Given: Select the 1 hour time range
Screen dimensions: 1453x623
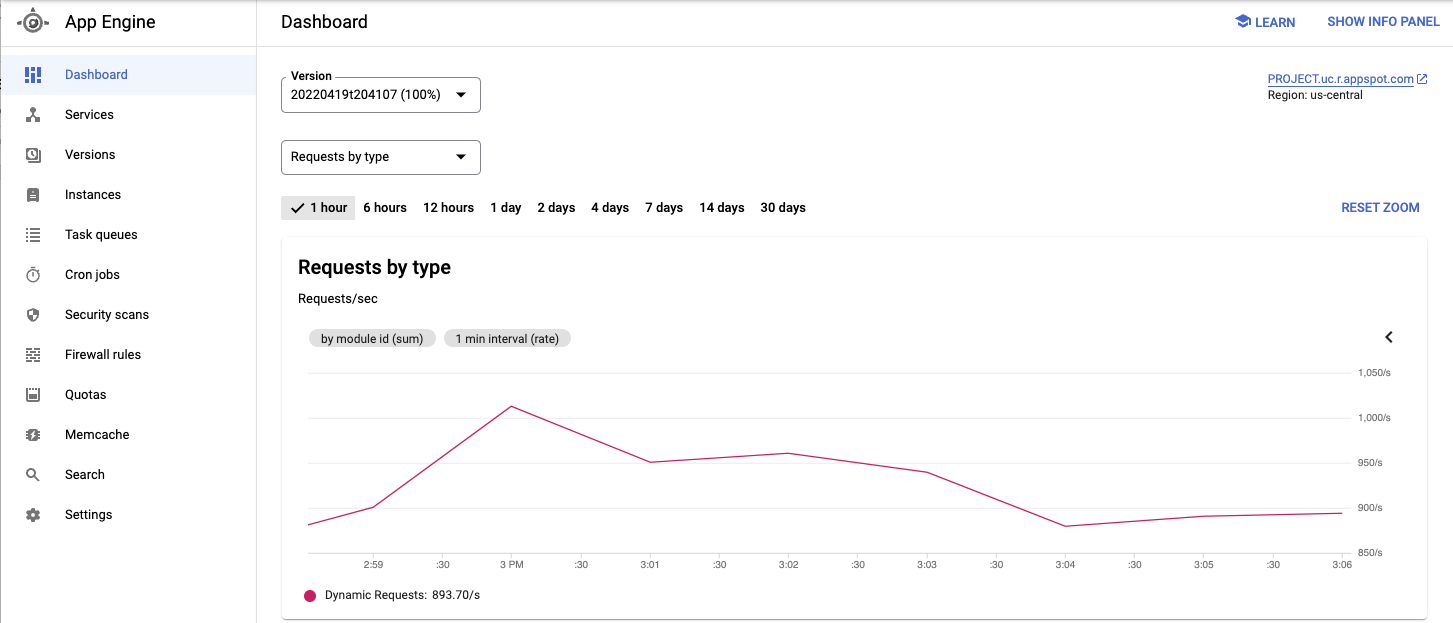Looking at the screenshot, I should point(318,208).
